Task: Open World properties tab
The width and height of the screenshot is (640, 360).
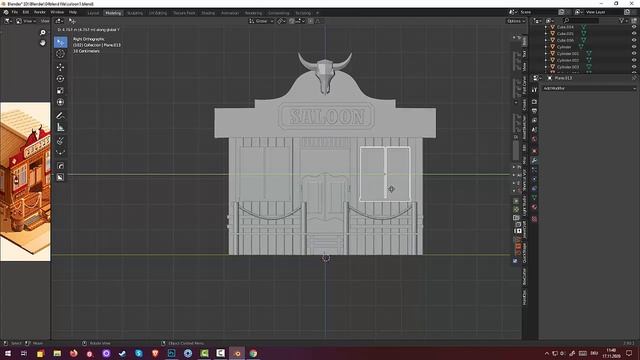Action: [x=534, y=139]
